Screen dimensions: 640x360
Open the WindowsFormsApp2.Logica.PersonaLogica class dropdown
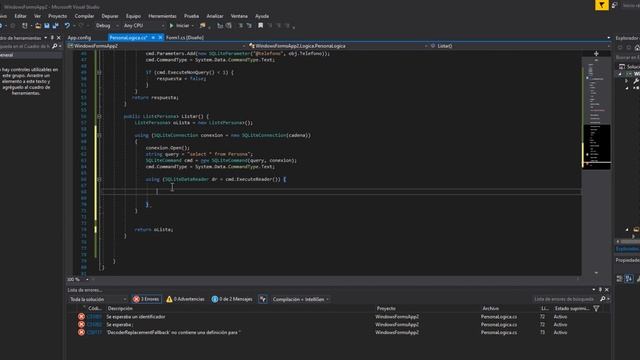pos(338,46)
